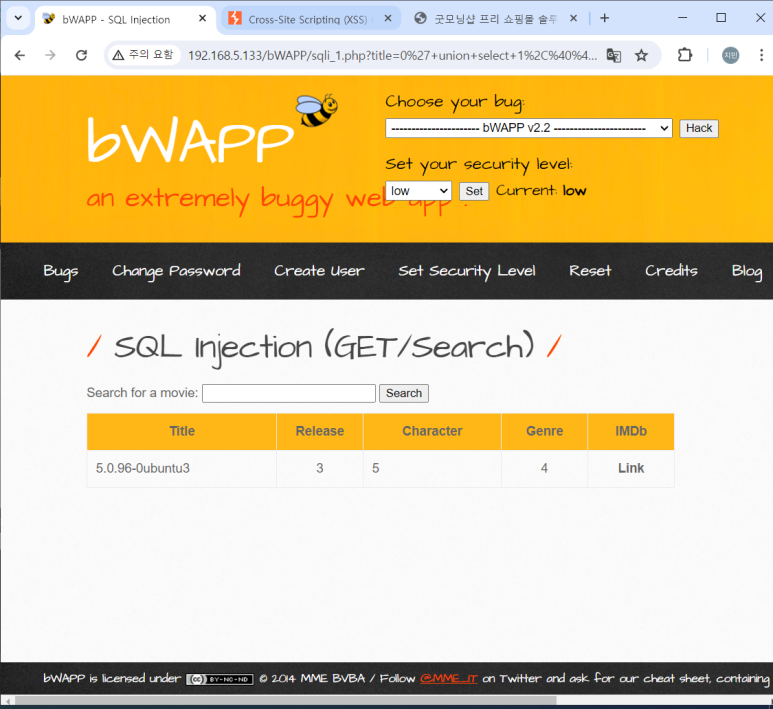Open the Set Security Level menu item
The image size is (773, 709).
click(x=466, y=271)
